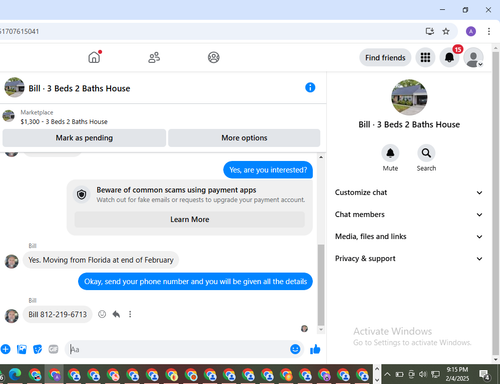Click the message "Yes, are you interested?"
Viewport: 500px width, 384px height.
[268, 170]
